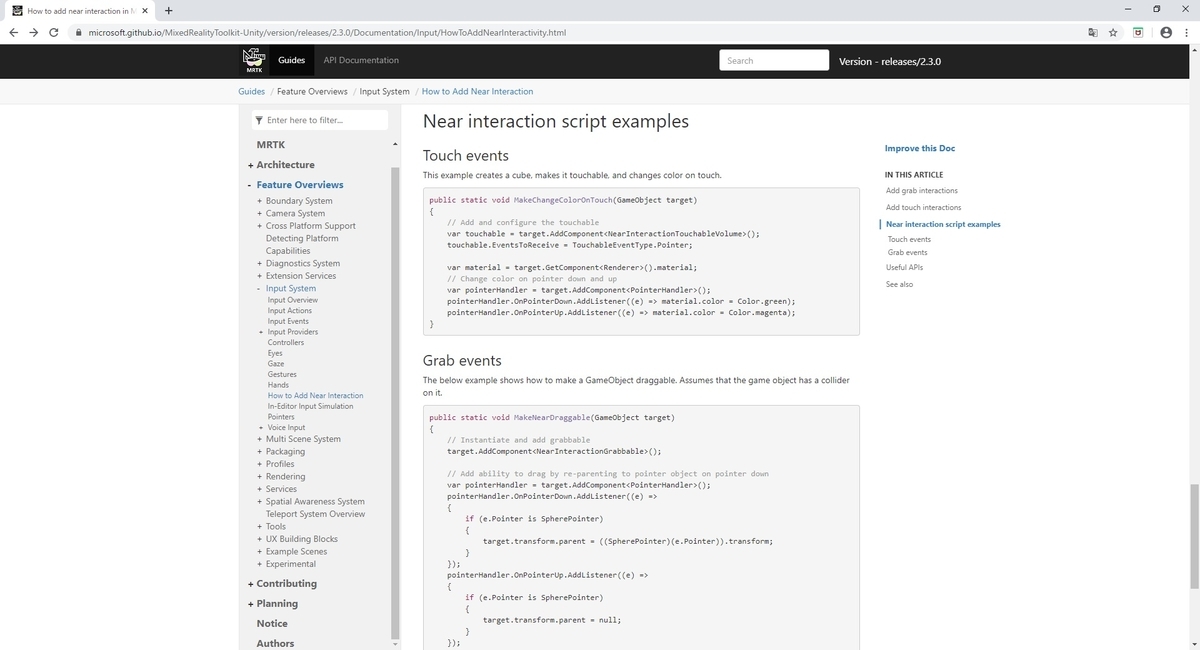The height and width of the screenshot is (650, 1200).
Task: Click the site lock icon
Action: 79,32
